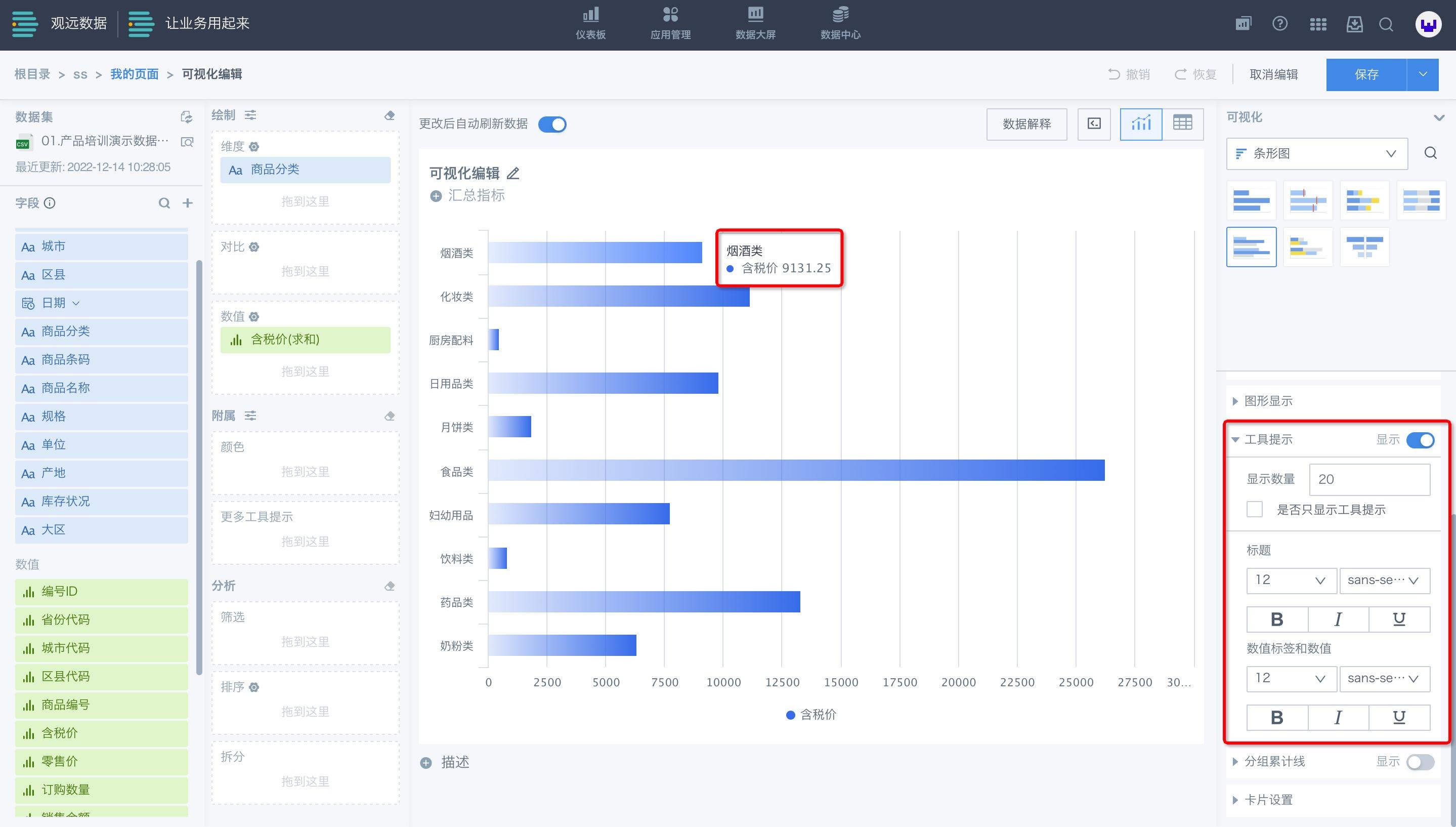Toggle bold for 数值标签和数值
The image size is (1456, 827).
[x=1277, y=718]
